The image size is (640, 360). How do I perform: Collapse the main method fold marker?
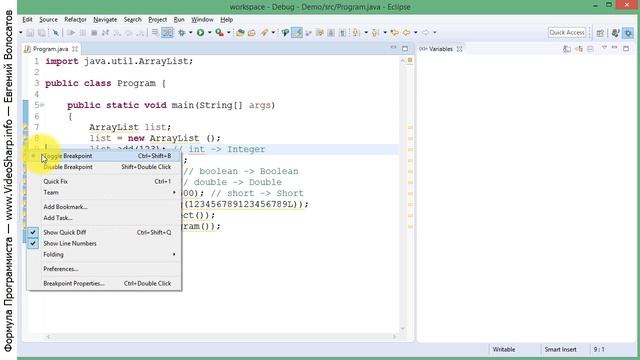[42, 105]
